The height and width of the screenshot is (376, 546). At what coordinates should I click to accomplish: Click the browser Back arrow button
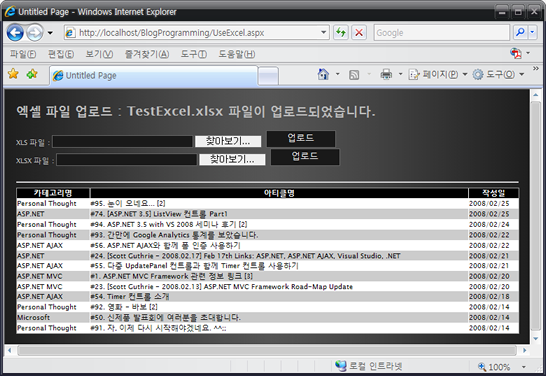coord(15,33)
